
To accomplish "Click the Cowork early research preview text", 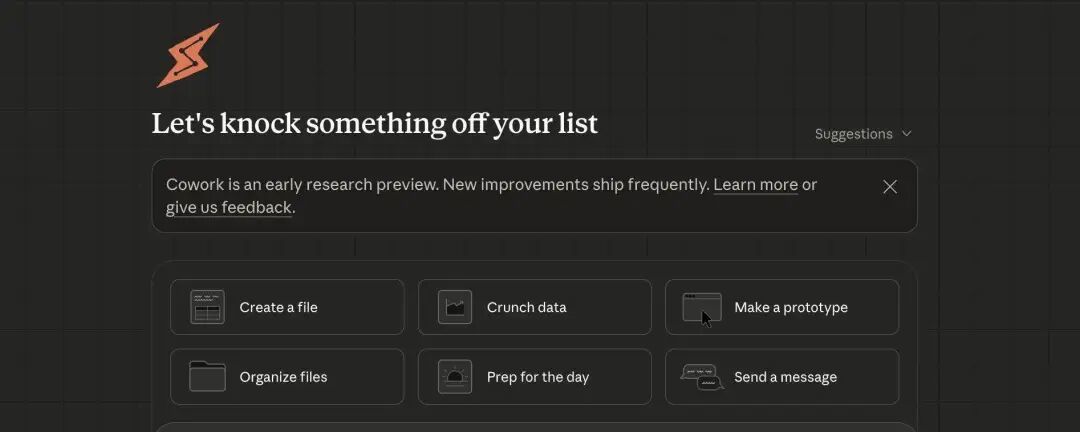I will tap(437, 185).
